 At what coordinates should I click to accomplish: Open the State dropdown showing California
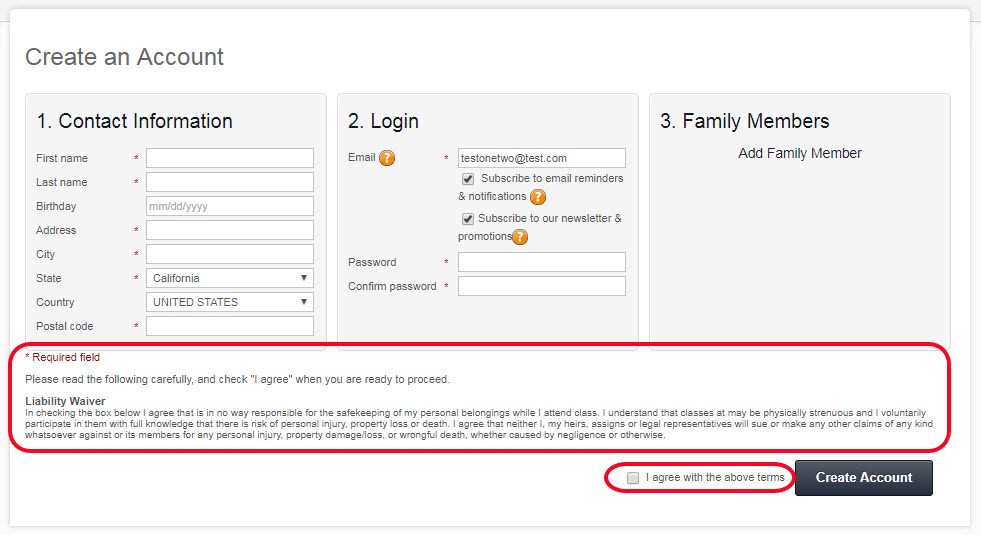(x=230, y=278)
